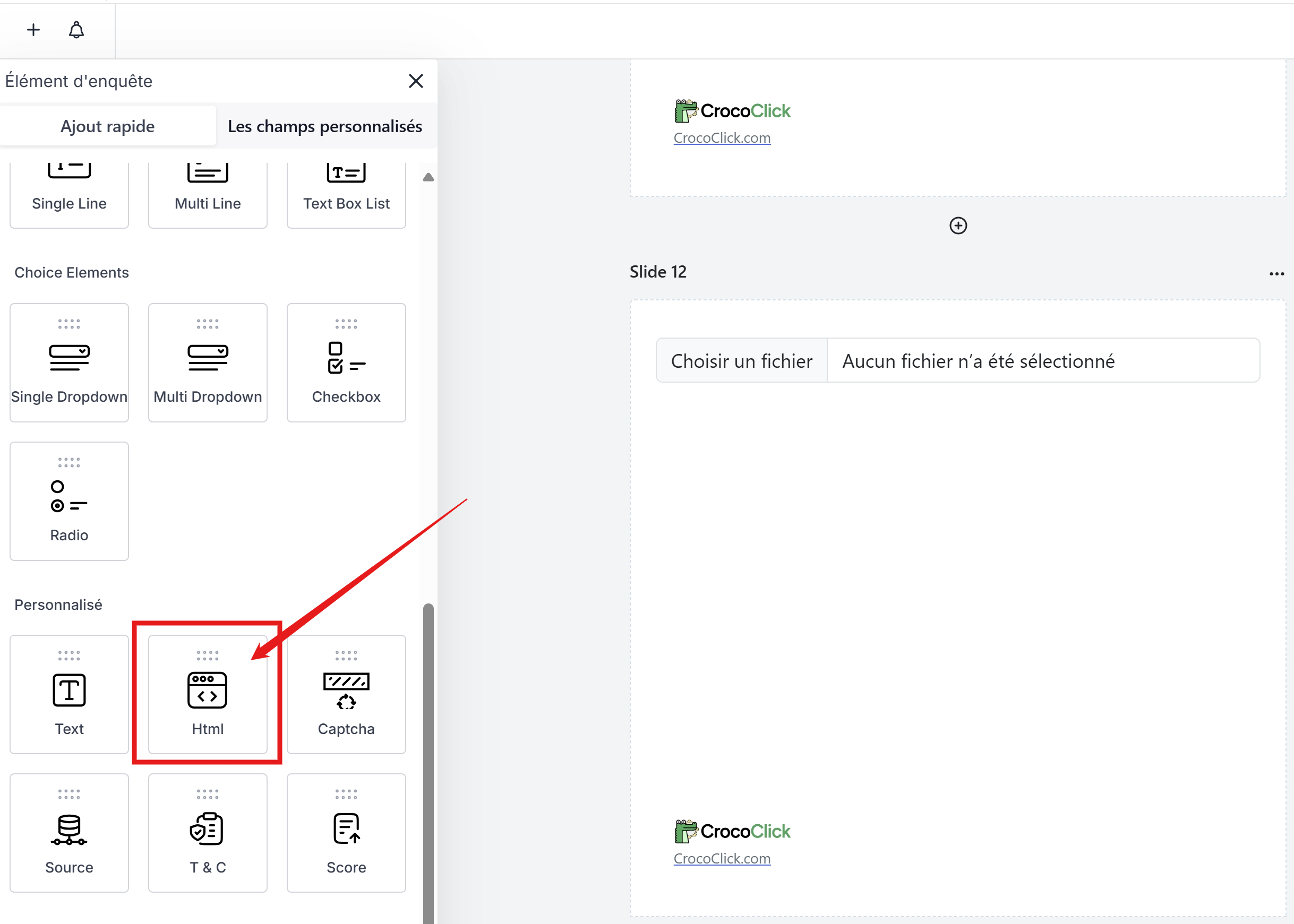Select the Score element
Screen dimensions: 1294x924
[x=346, y=833]
